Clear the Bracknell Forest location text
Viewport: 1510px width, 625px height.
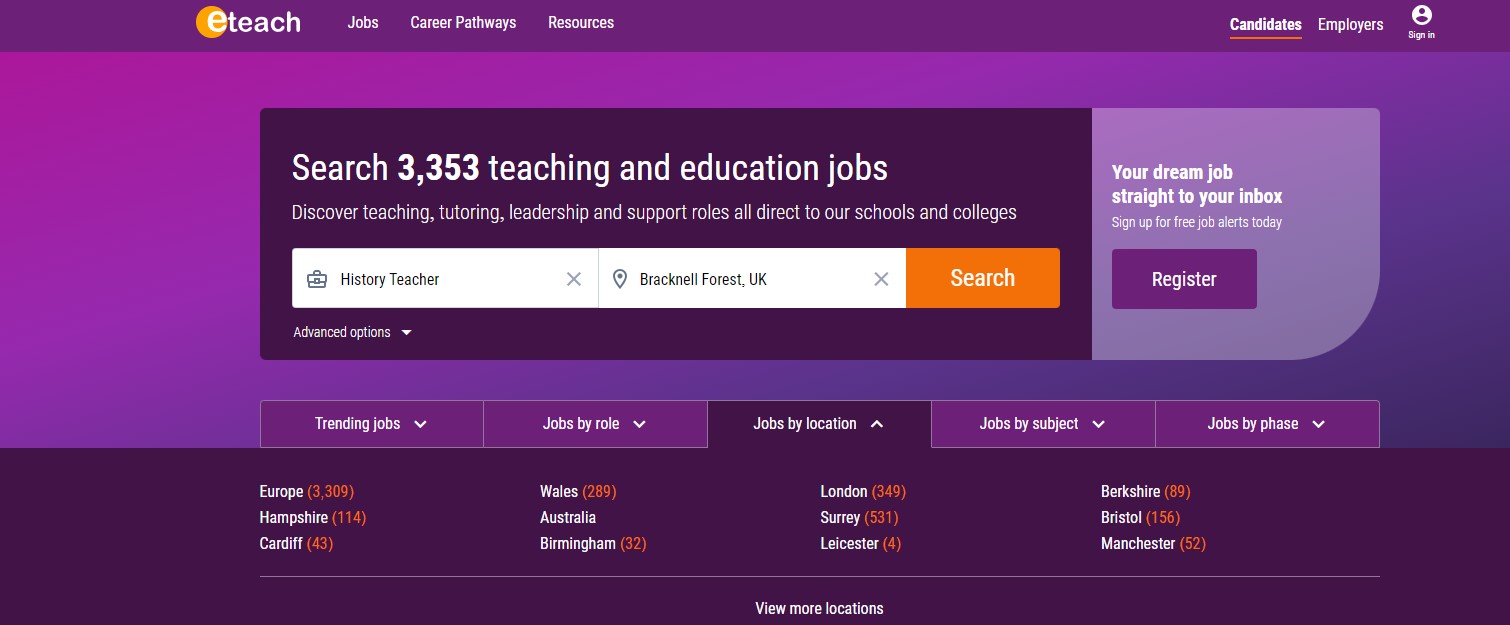click(x=881, y=279)
